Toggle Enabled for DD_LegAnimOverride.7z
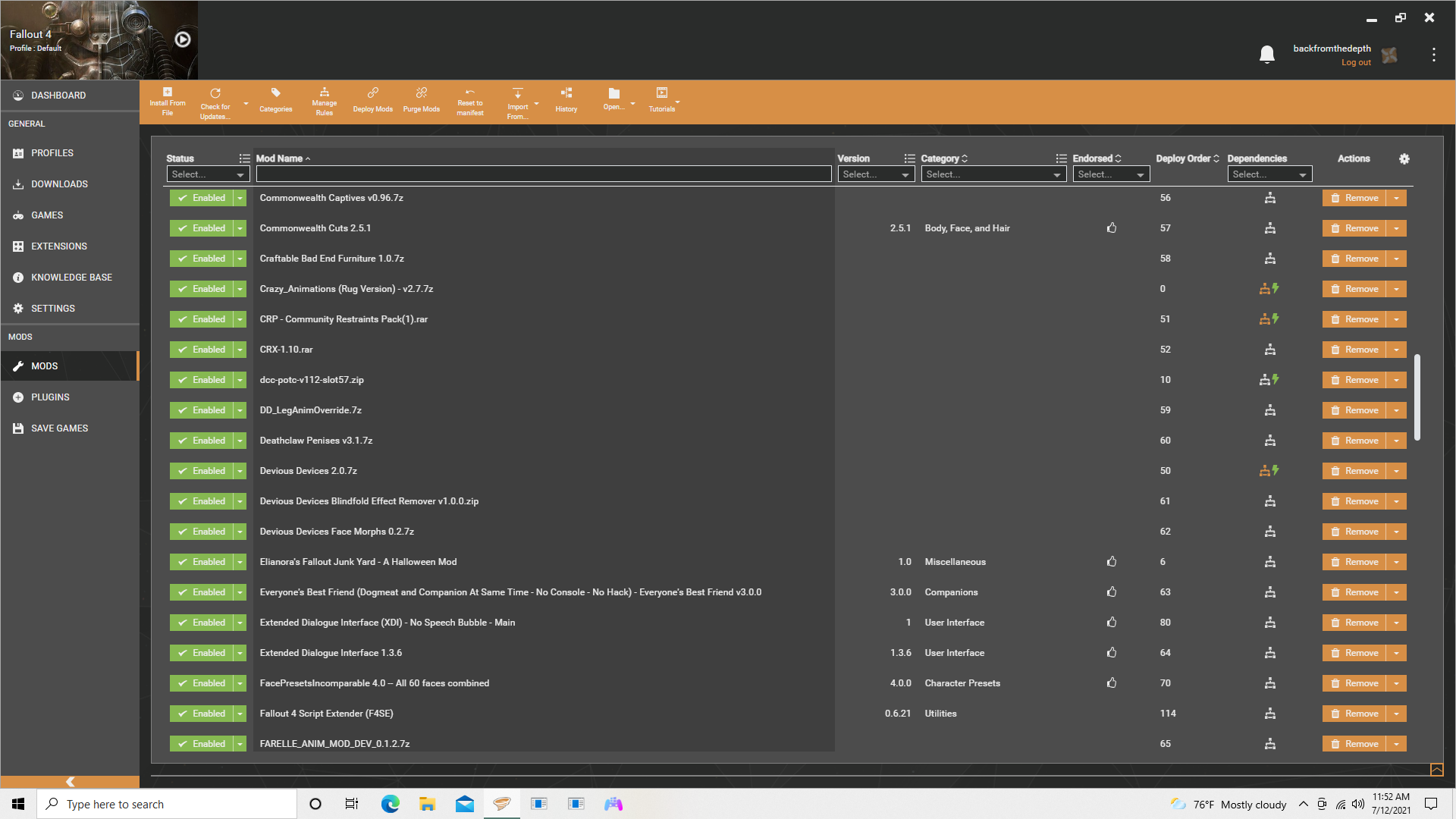Viewport: 1456px width, 819px height. coord(202,410)
